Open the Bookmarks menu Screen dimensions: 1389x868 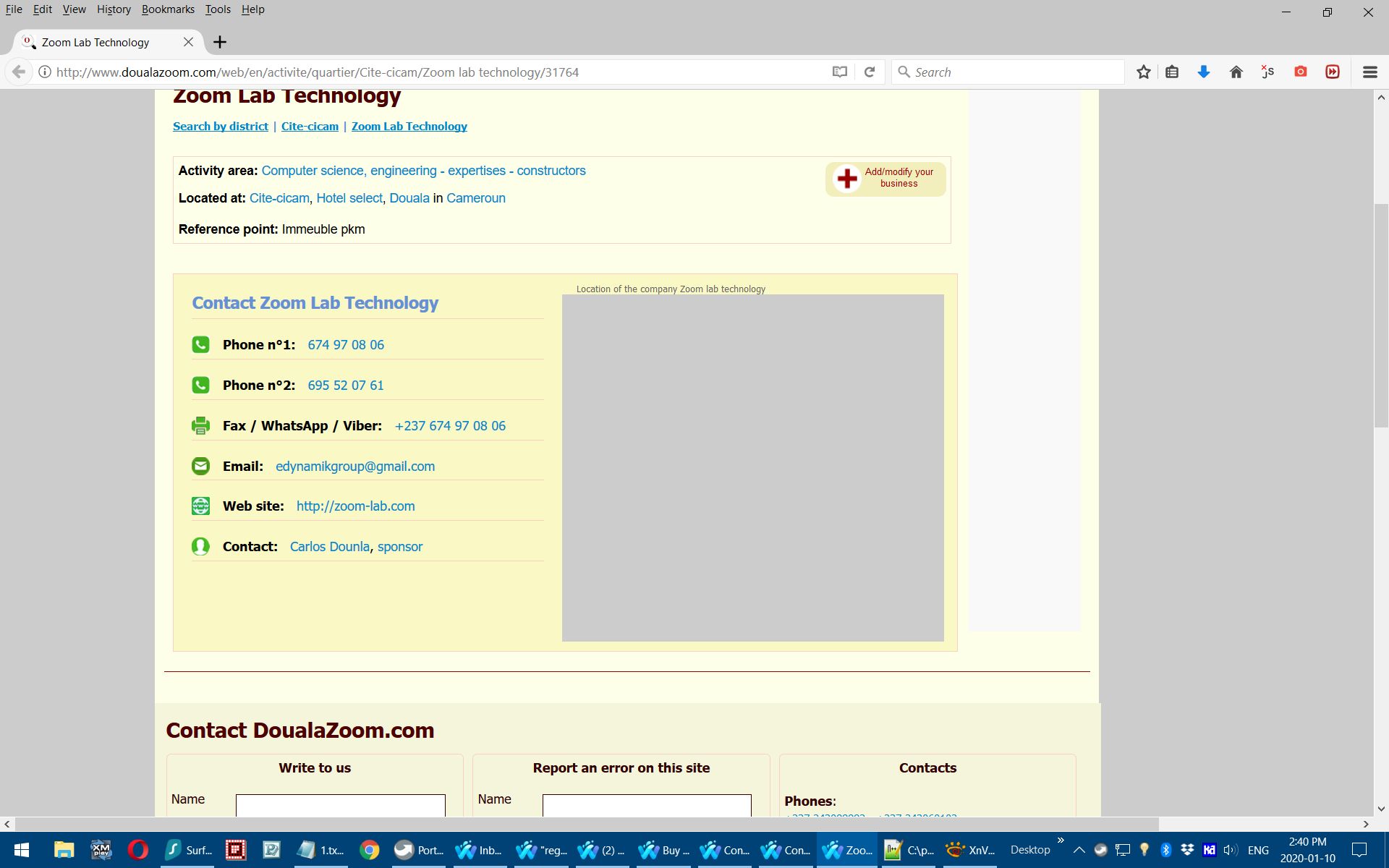(168, 9)
